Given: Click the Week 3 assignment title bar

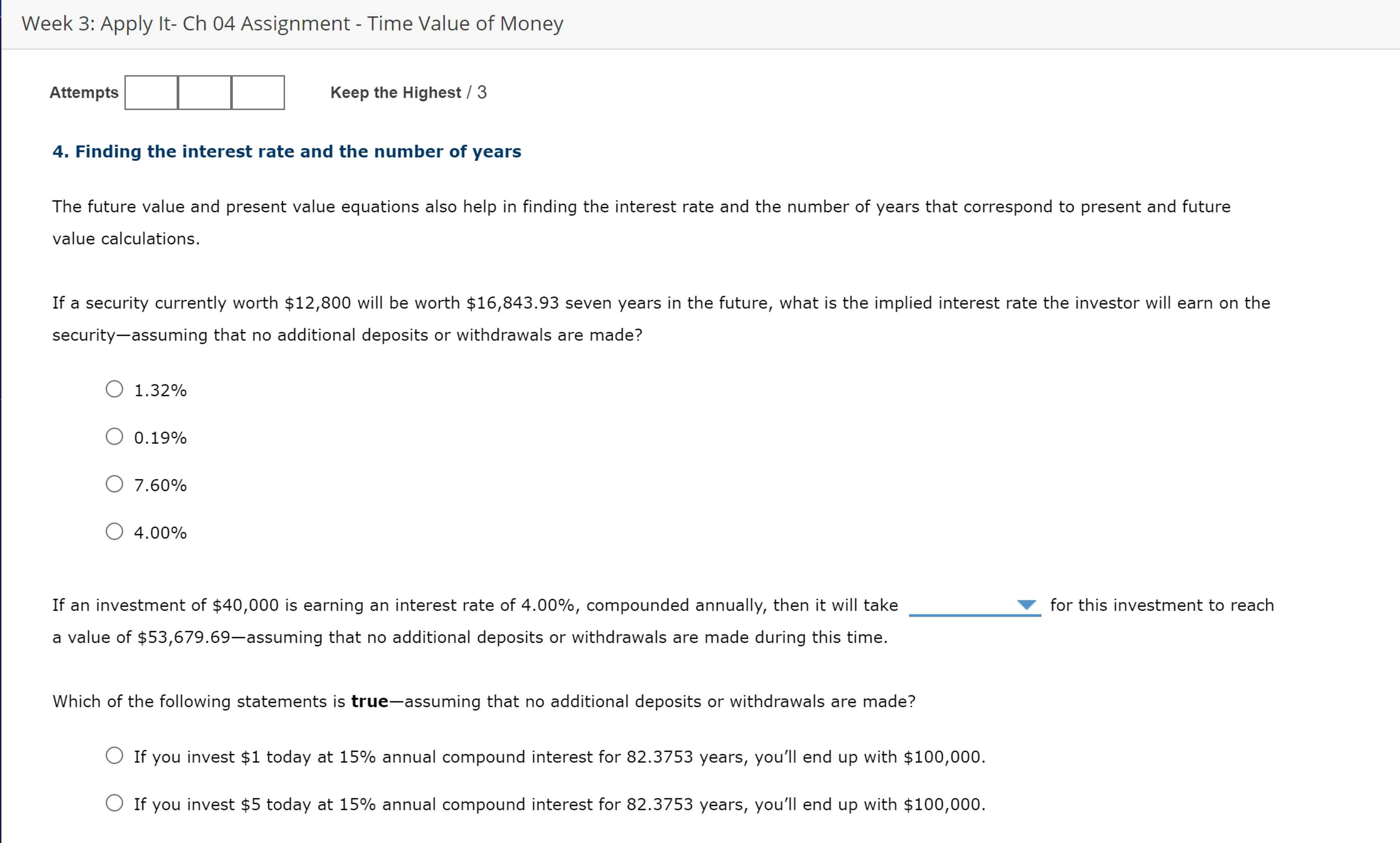Looking at the screenshot, I should [x=293, y=23].
